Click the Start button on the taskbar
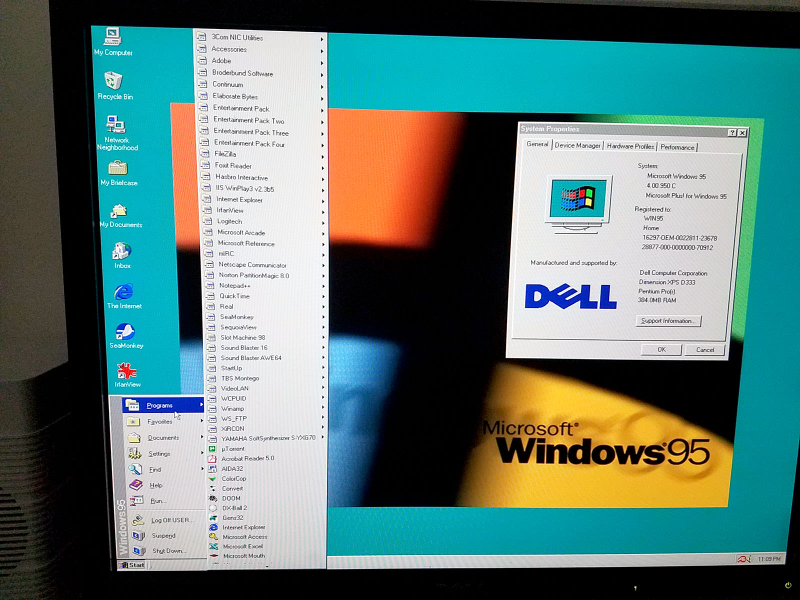Image resolution: width=800 pixels, height=600 pixels. [132, 565]
